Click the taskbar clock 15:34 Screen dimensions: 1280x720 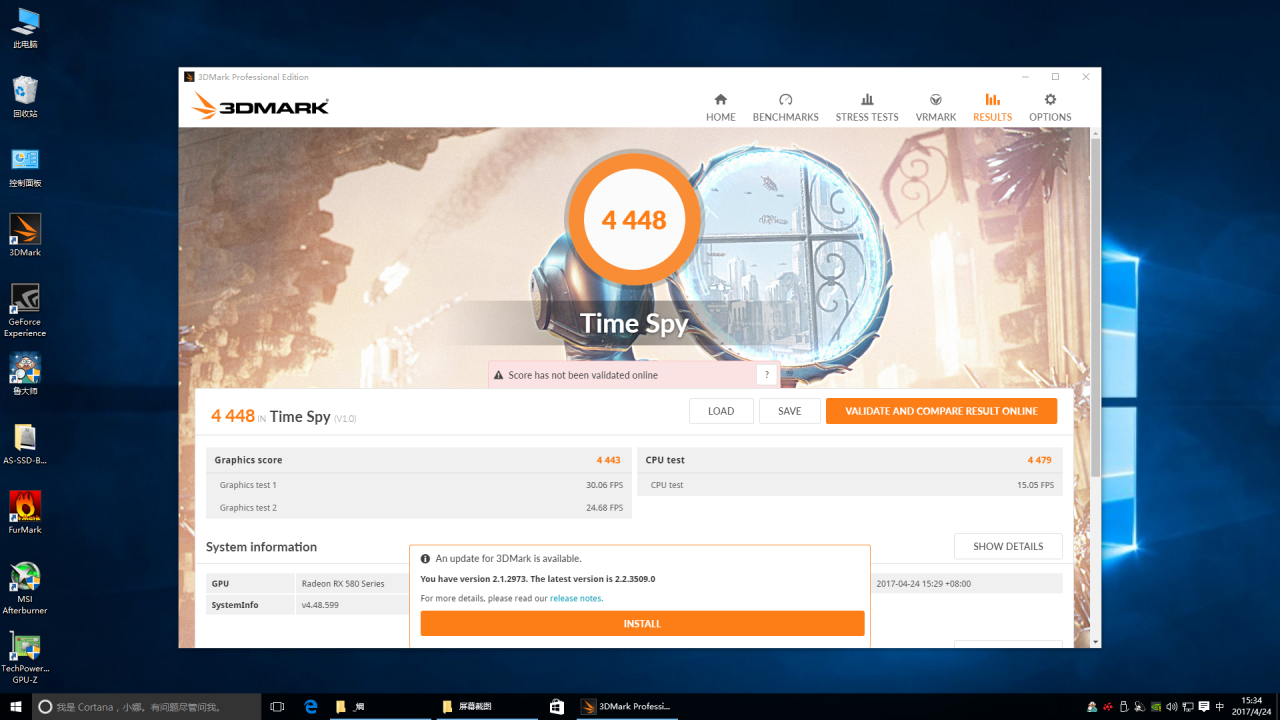click(1251, 706)
